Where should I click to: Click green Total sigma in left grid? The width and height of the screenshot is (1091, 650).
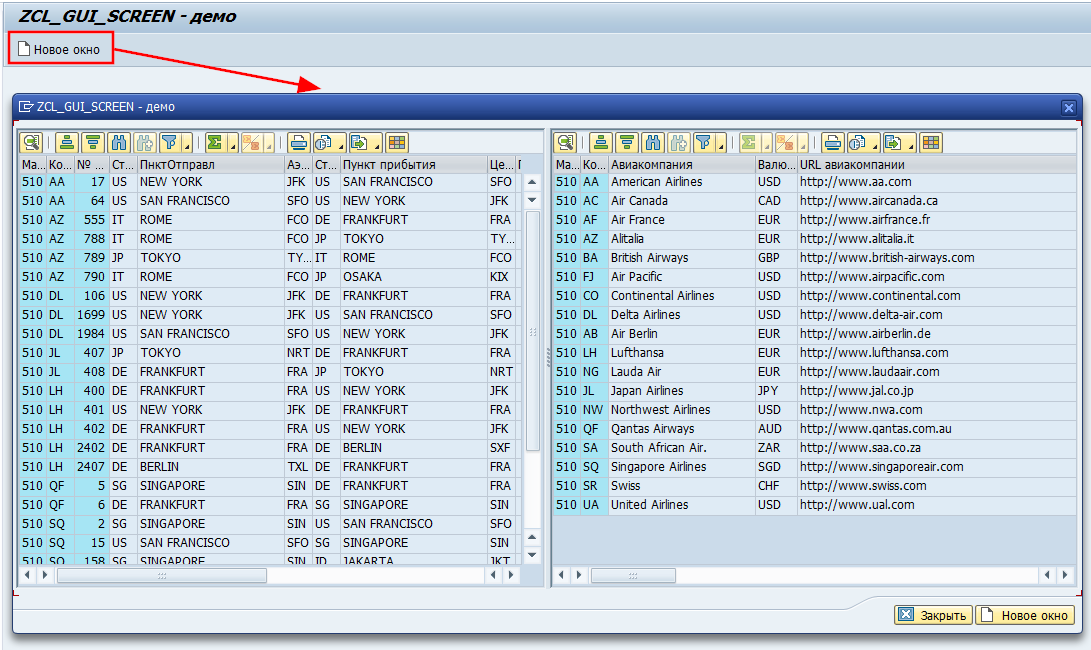tap(214, 143)
